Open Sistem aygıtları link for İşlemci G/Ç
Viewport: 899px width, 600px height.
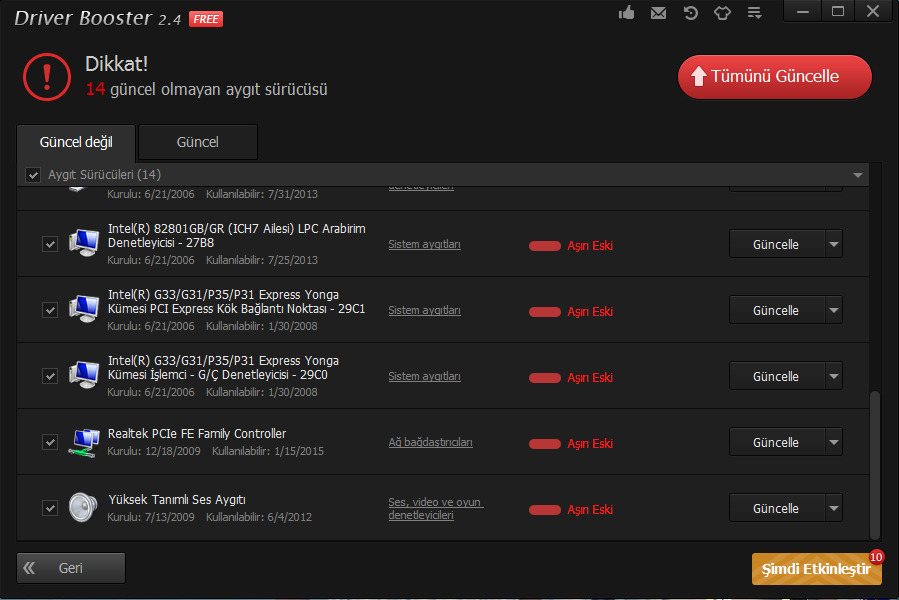[424, 376]
